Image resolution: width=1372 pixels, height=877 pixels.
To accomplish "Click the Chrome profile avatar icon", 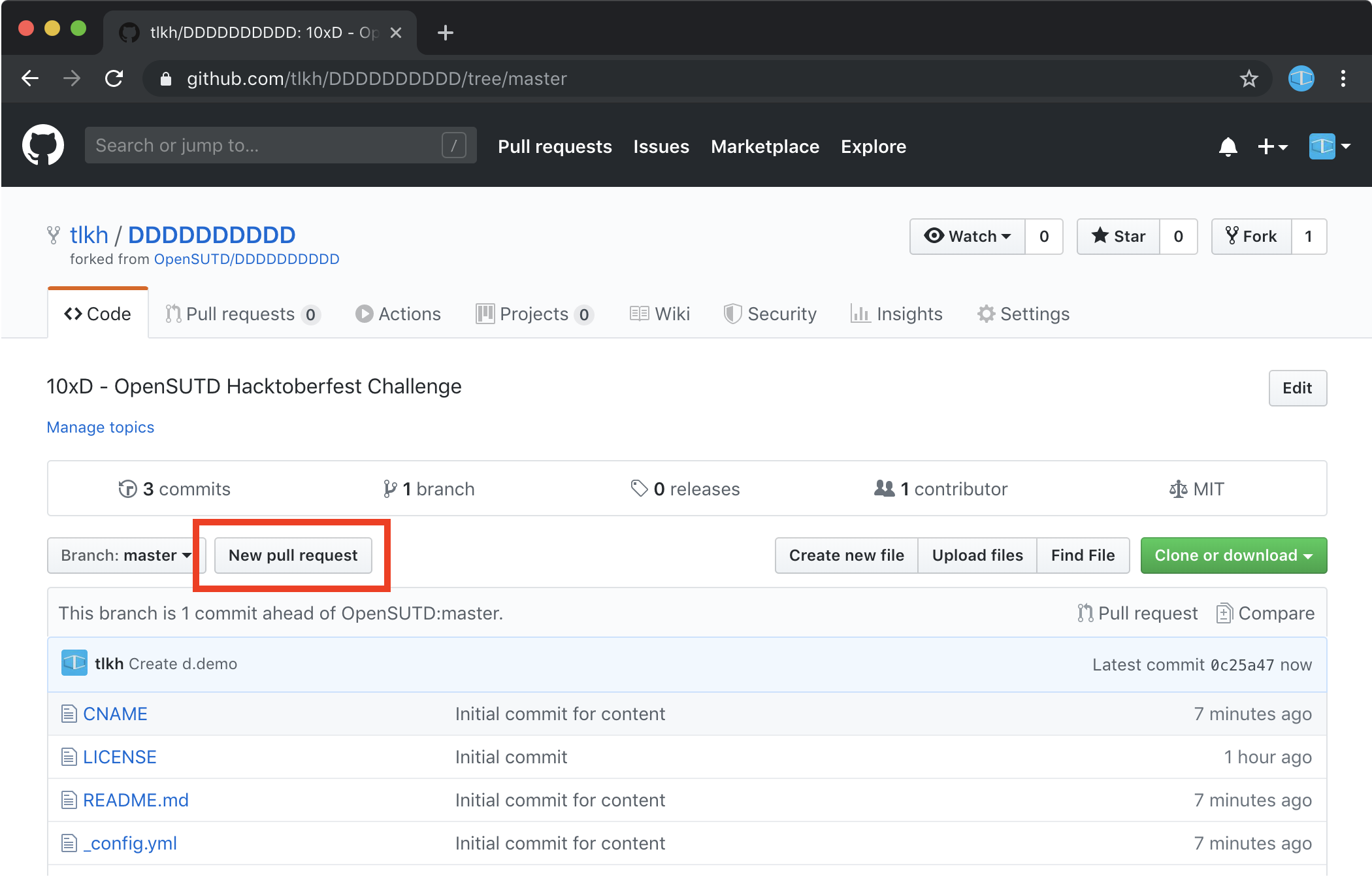I will click(1301, 79).
